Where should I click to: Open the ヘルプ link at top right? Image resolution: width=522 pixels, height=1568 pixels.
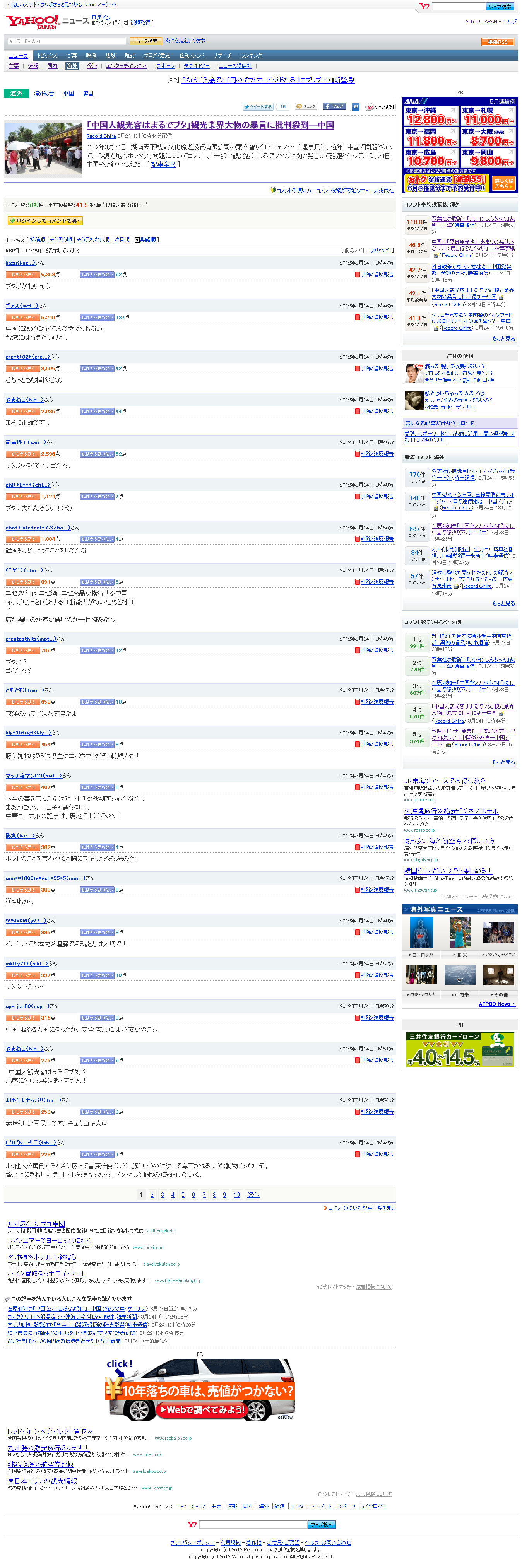(510, 22)
